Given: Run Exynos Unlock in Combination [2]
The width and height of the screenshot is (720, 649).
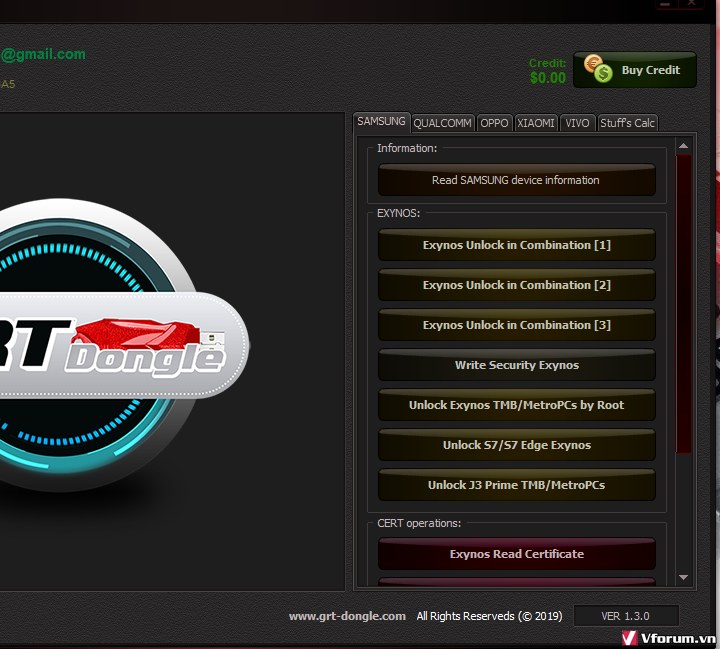Looking at the screenshot, I should pyautogui.click(x=517, y=285).
